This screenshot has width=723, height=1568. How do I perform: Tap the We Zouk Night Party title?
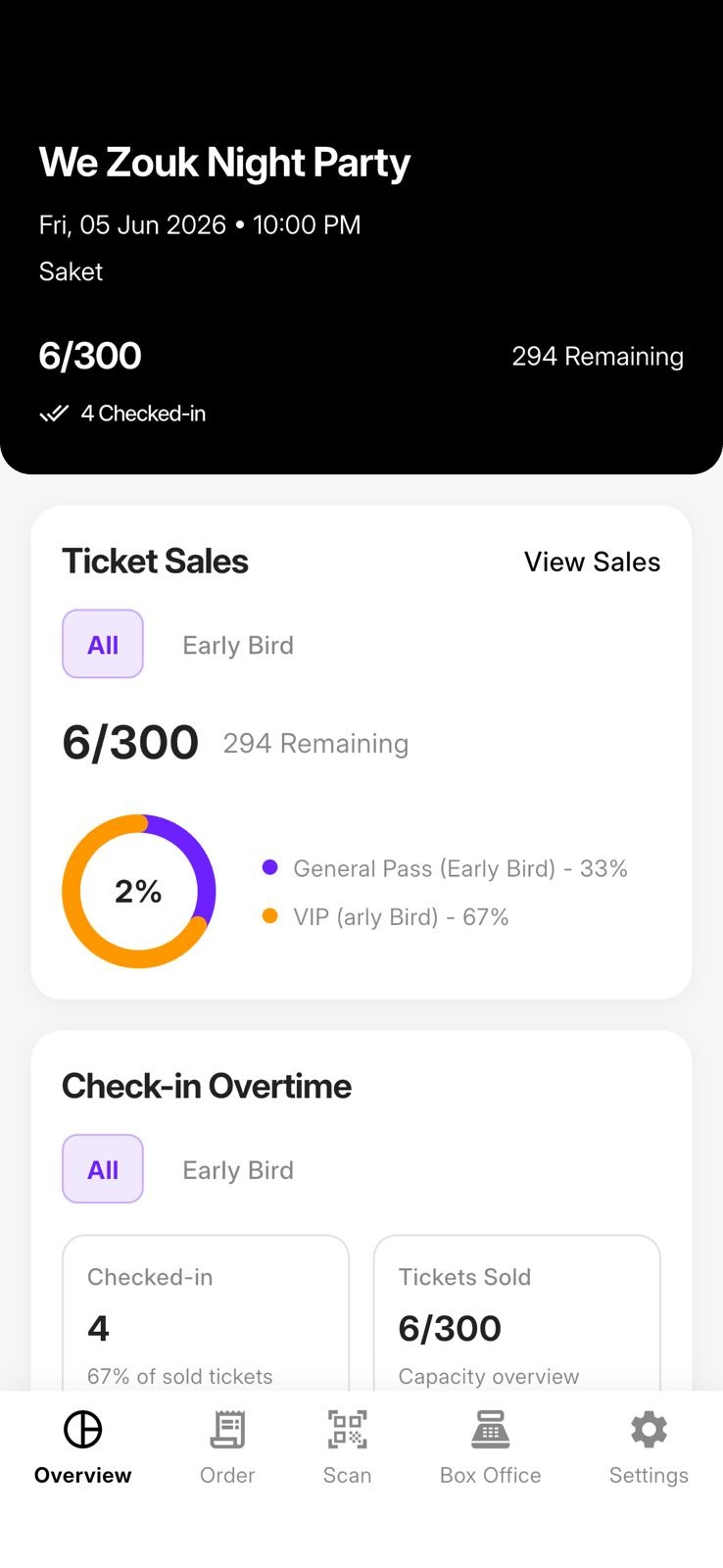224,163
